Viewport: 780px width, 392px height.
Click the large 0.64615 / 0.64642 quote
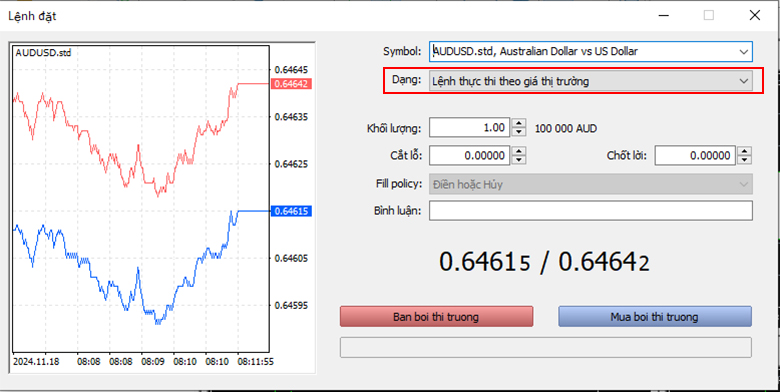pos(544,262)
